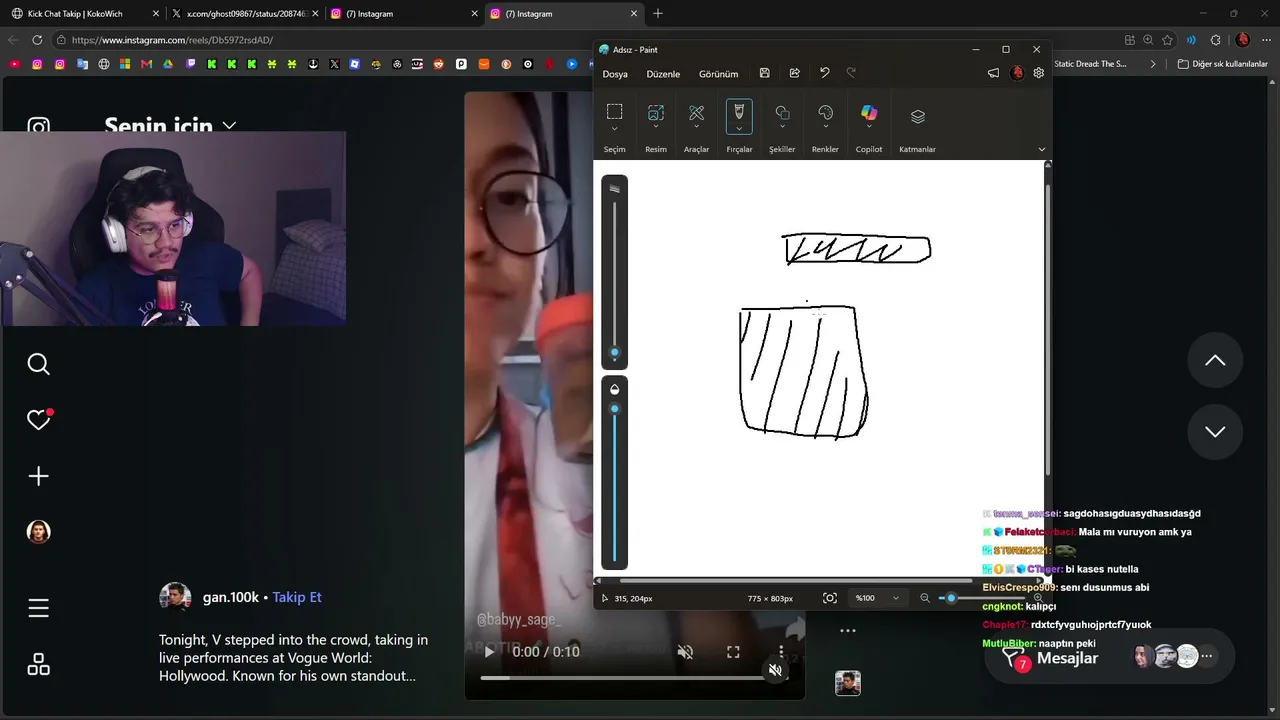1280x720 pixels.
Task: Expand the Şekiller options arrow
Action: pyautogui.click(x=782, y=129)
